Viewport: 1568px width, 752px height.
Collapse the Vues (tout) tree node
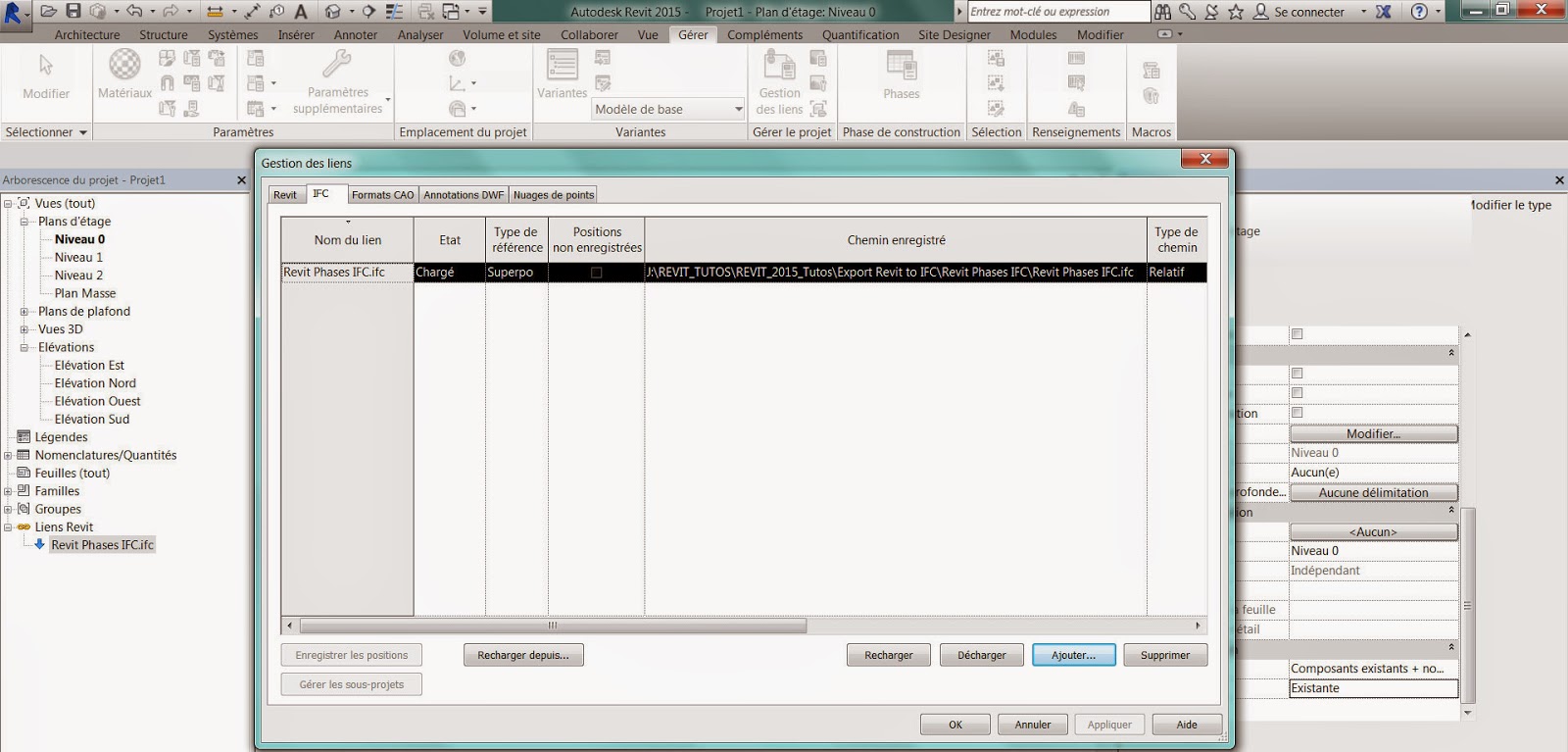[x=8, y=204]
